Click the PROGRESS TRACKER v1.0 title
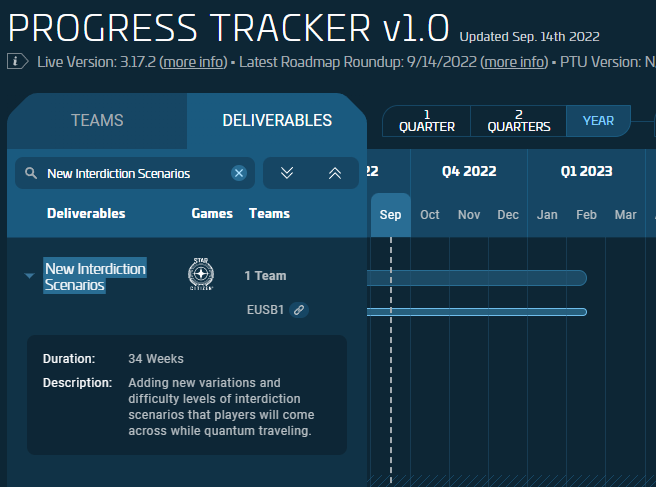656x487 pixels. click(x=228, y=28)
